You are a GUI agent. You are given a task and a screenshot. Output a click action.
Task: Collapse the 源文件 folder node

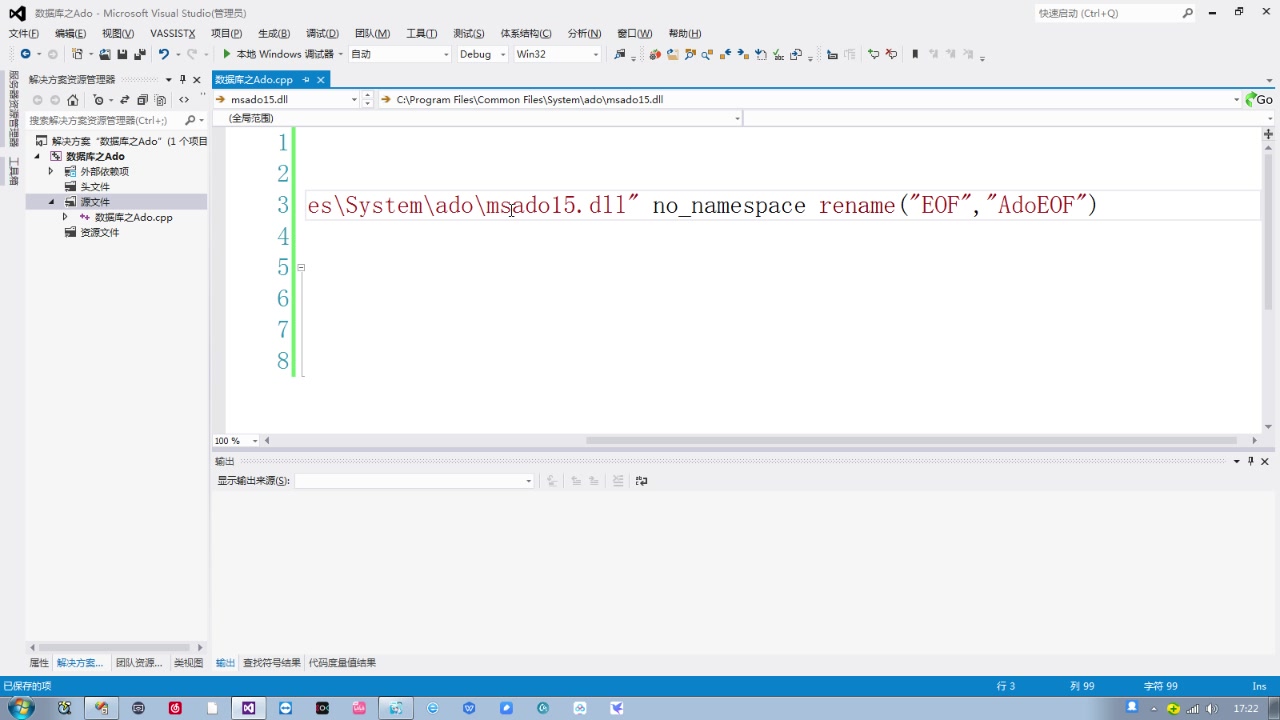(51, 202)
